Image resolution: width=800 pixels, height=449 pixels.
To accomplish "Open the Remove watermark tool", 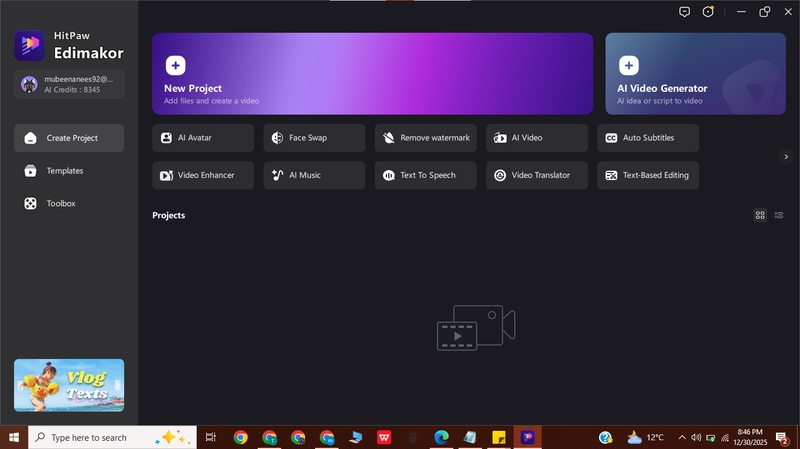I will click(x=426, y=138).
